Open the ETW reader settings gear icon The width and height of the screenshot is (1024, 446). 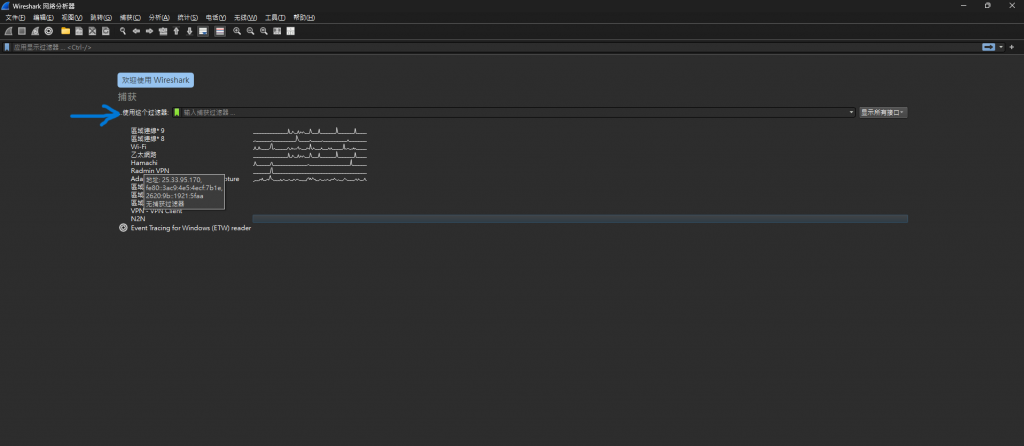coord(123,228)
